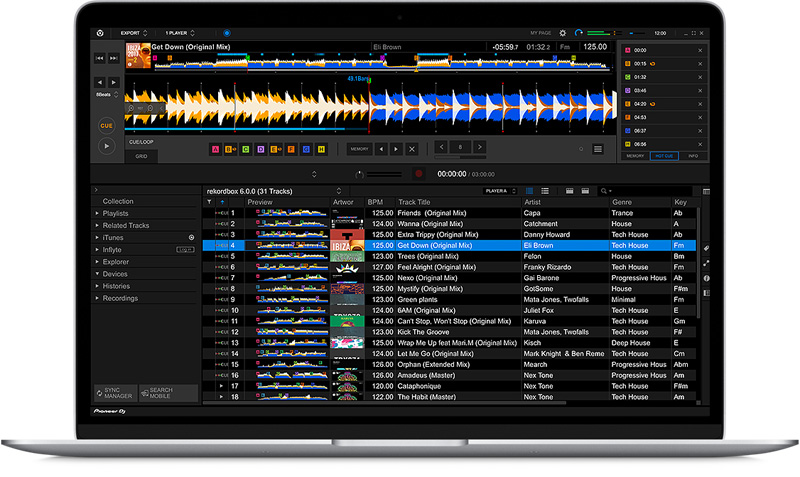Screen dimensions: 800x477
Task: Trigger hot cue pad A
Action: click(x=215, y=149)
